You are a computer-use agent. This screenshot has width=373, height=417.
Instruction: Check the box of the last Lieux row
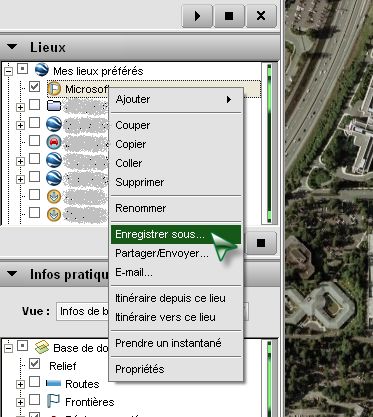click(34, 213)
